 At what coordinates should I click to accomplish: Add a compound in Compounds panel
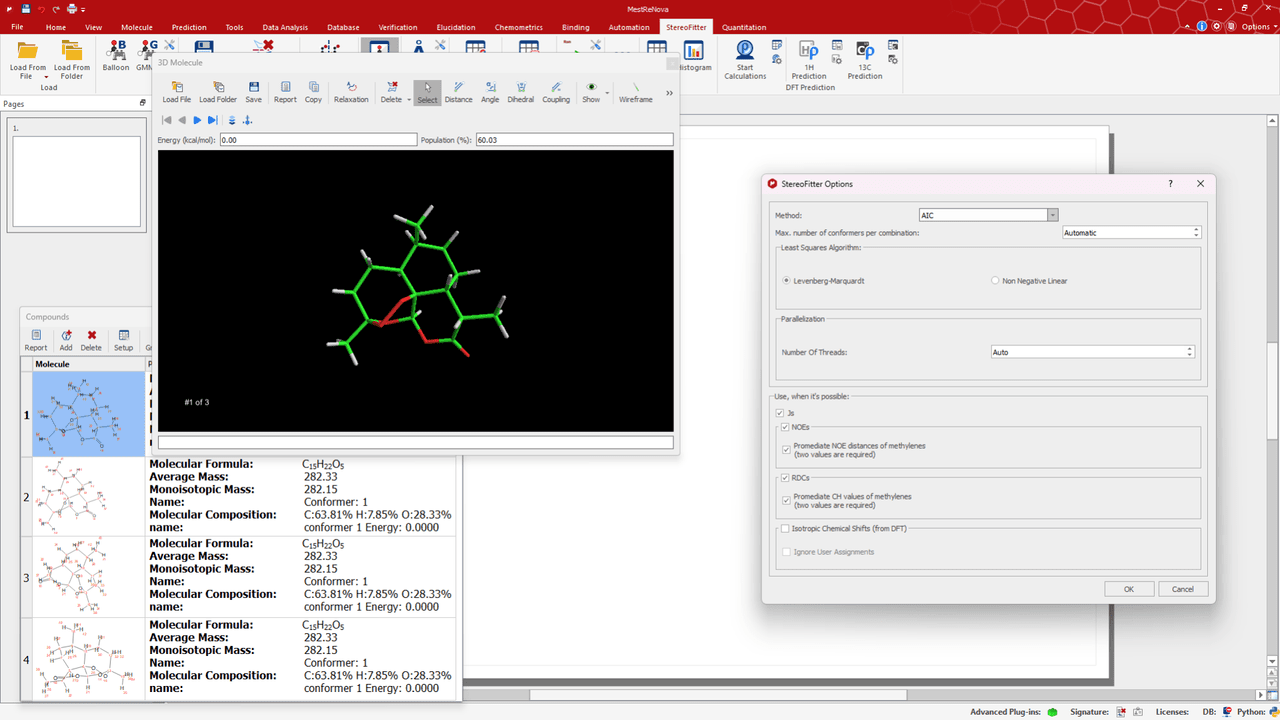tap(66, 340)
